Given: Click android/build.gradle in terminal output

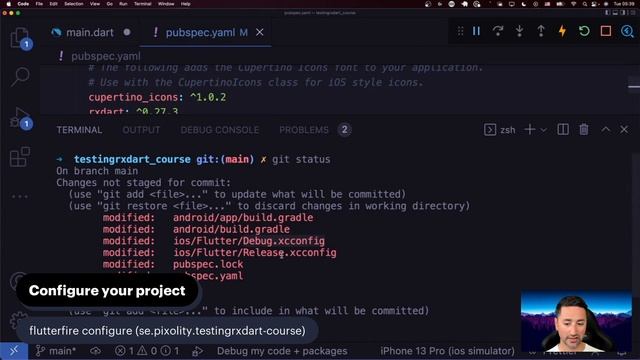Looking at the screenshot, I should tap(231, 229).
